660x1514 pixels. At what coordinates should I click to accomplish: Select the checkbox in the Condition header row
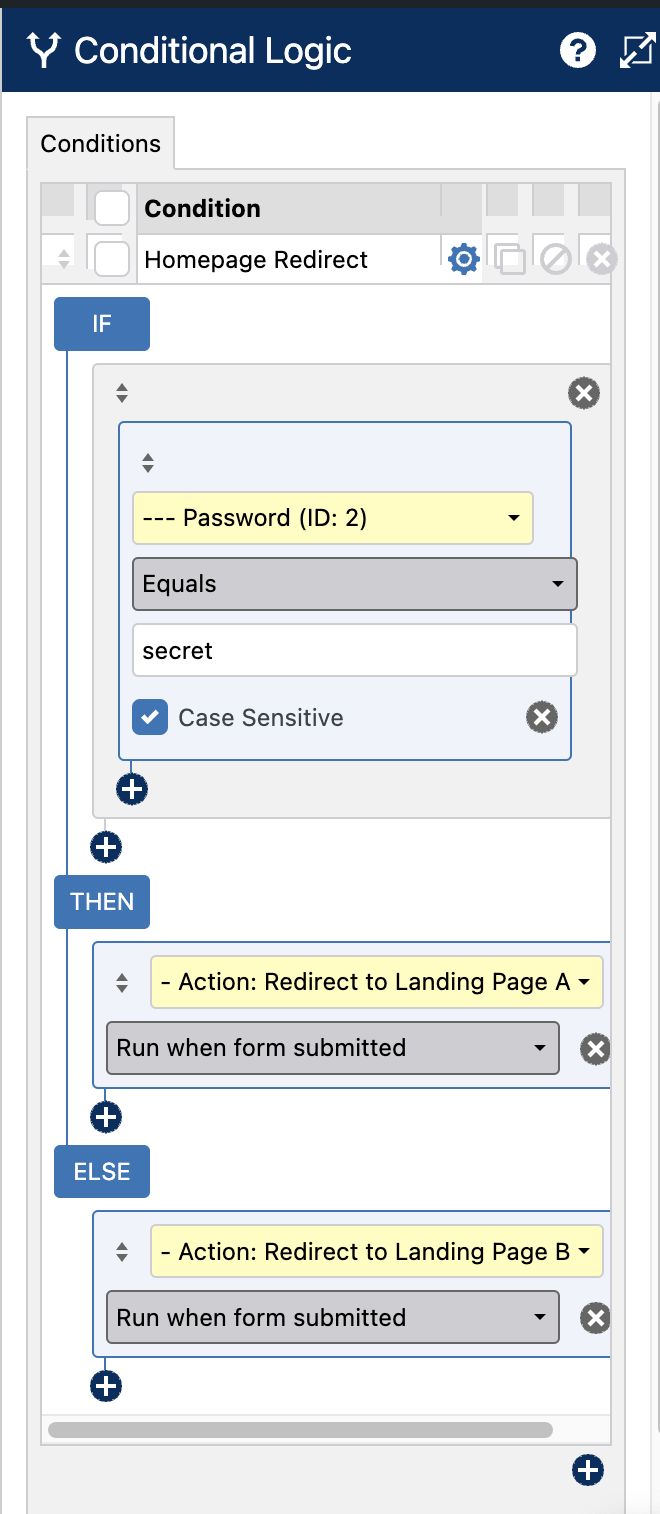point(111,208)
